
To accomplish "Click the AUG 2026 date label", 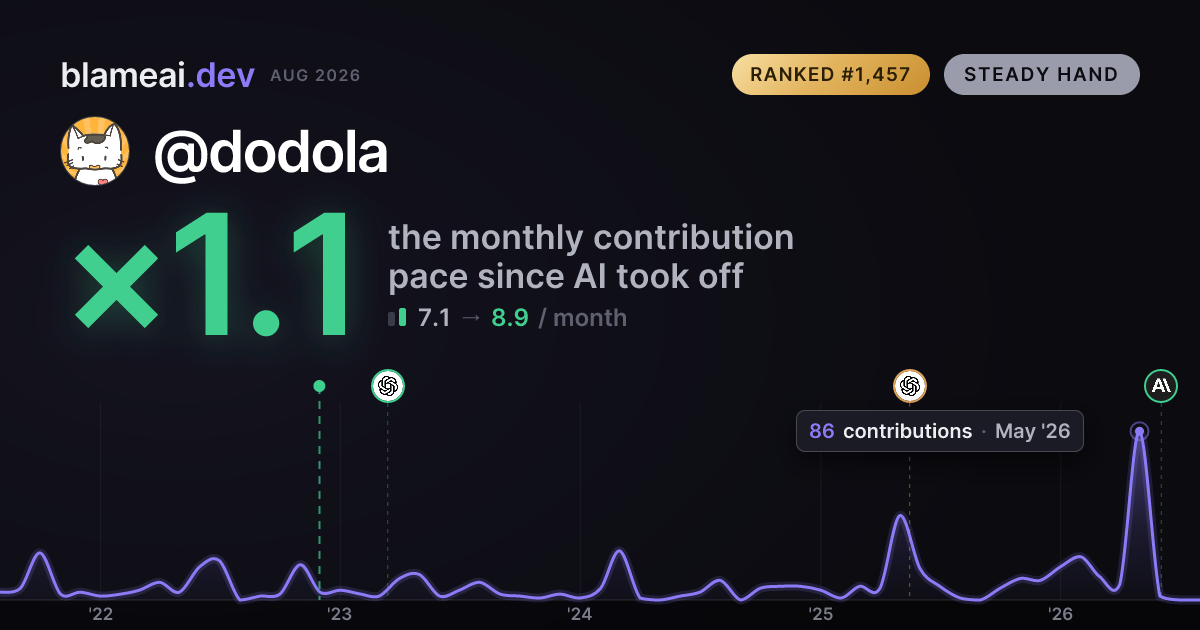I will point(315,76).
